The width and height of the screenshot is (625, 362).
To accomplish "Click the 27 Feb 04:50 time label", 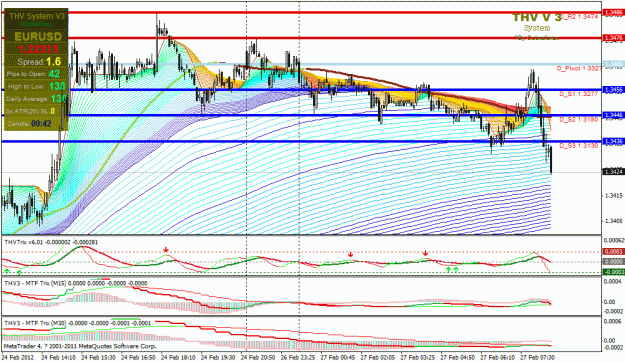I will (x=457, y=358).
